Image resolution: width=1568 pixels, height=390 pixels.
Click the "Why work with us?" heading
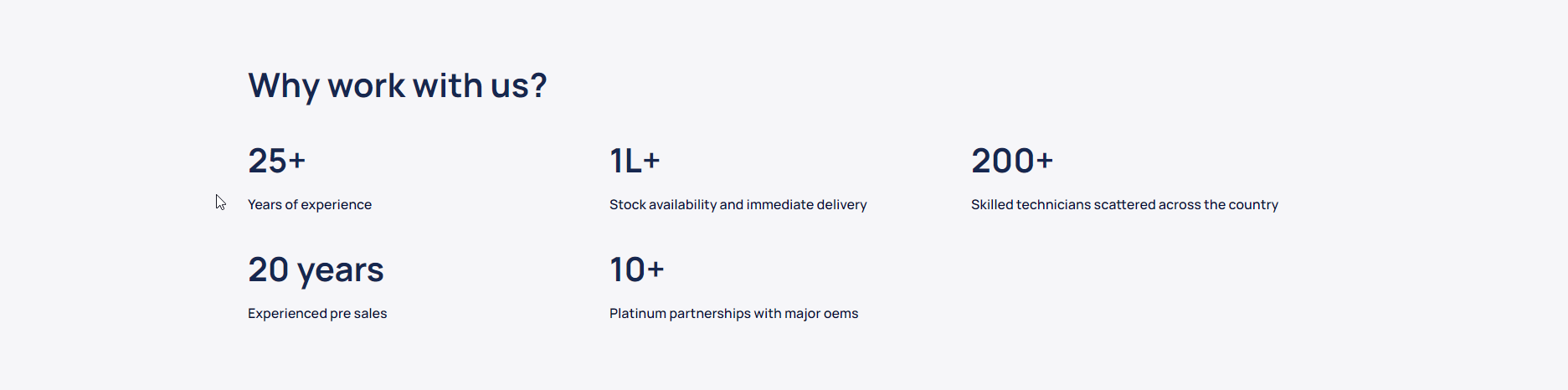(397, 85)
